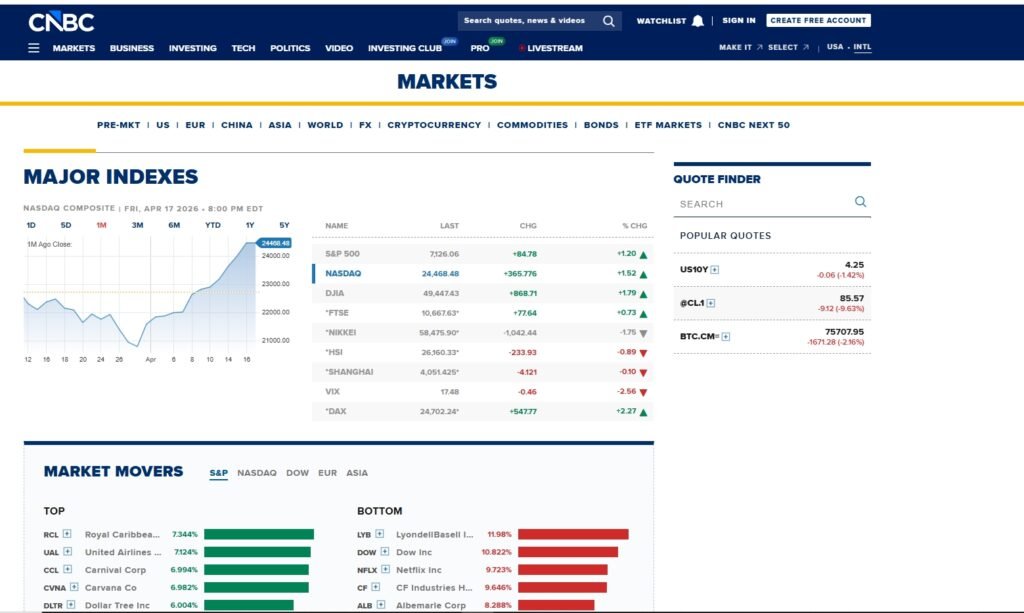Add US10Y to watchlist via plus icon
Viewport: 1024px width, 613px height.
coord(714,270)
